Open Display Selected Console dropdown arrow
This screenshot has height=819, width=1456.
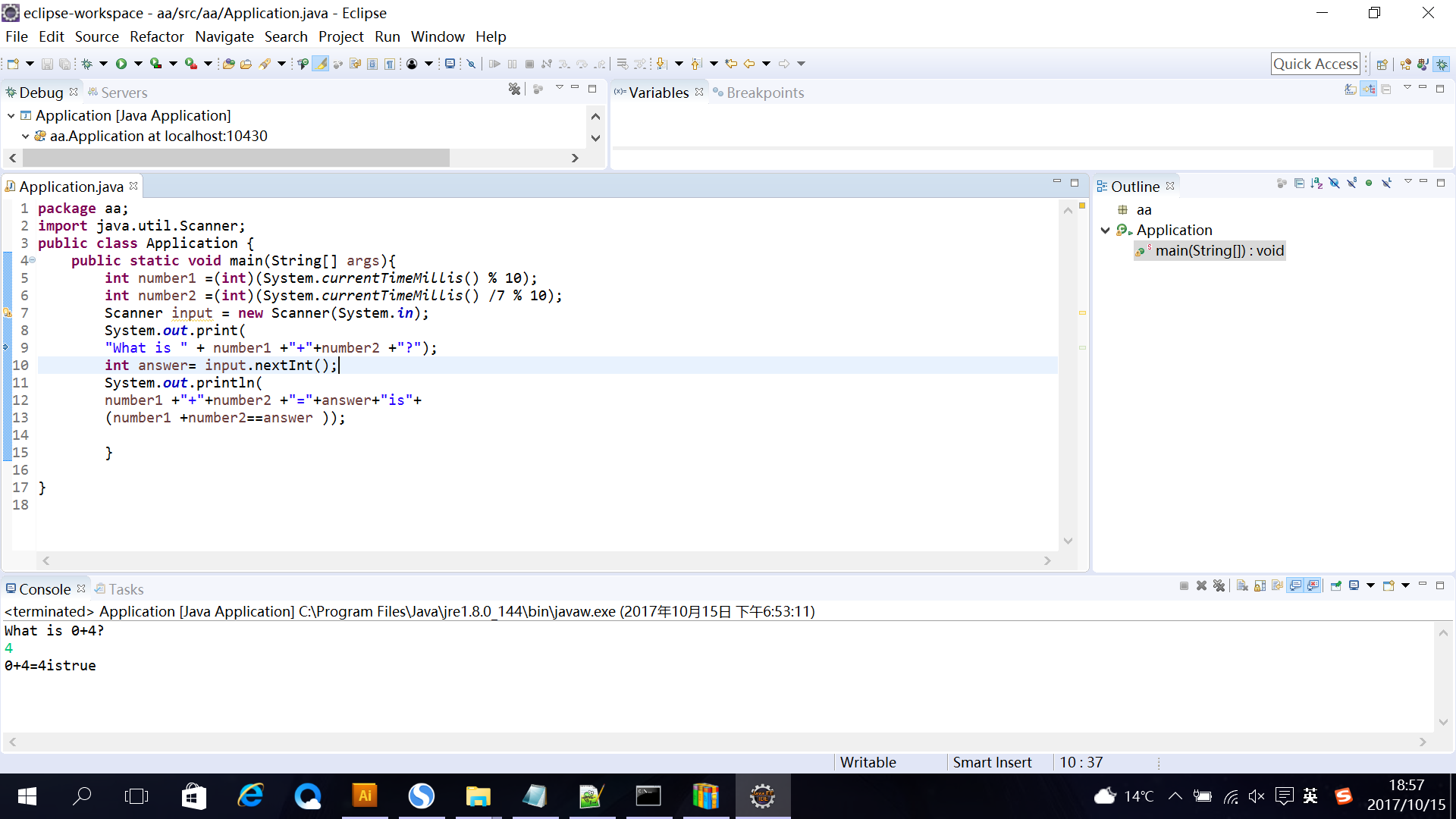pos(1370,585)
